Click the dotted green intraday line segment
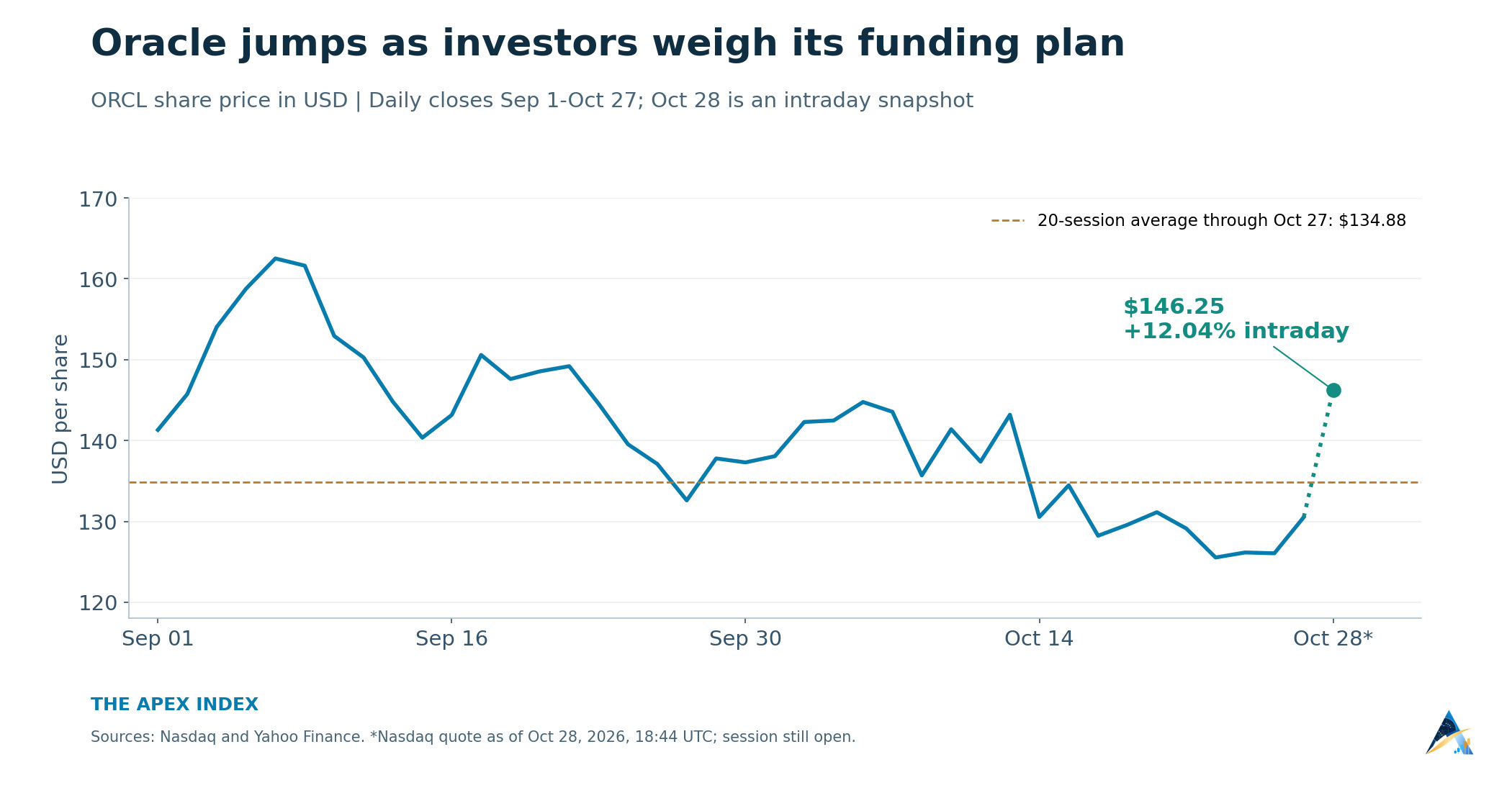Viewport: 1512px width, 793px height. tap(1318, 455)
